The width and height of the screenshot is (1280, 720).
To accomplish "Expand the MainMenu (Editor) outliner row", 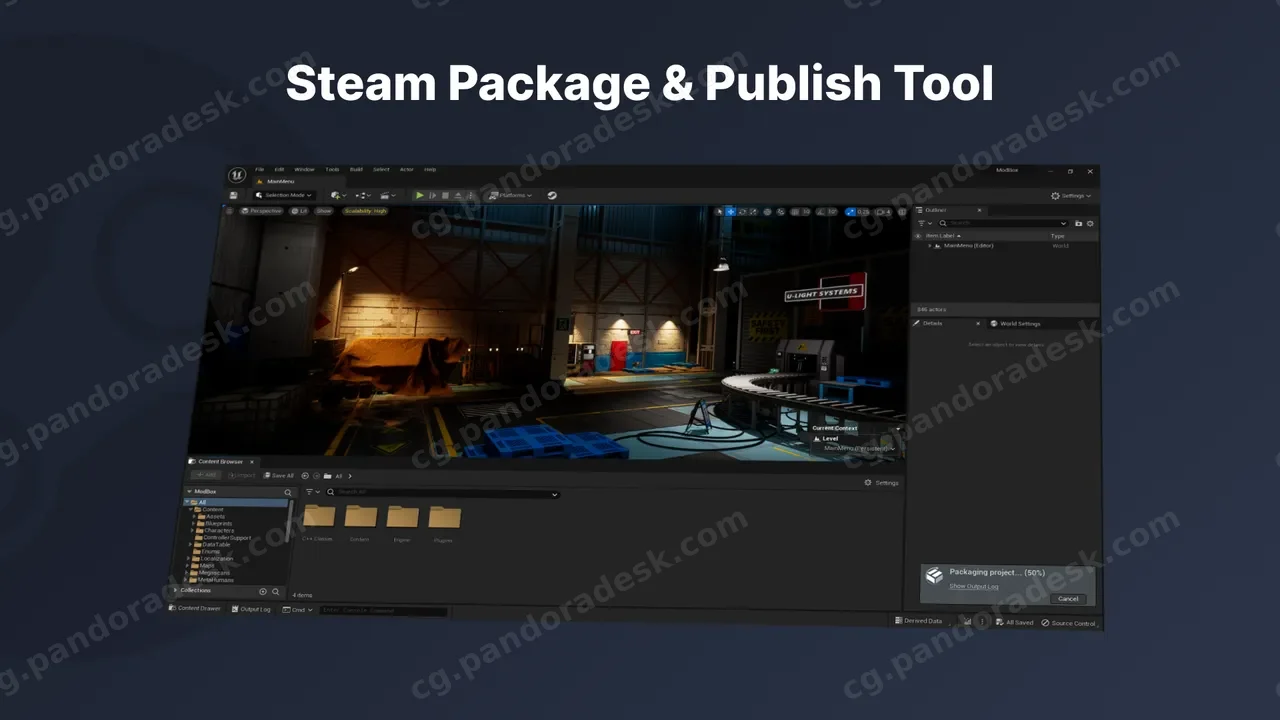I will click(930, 245).
